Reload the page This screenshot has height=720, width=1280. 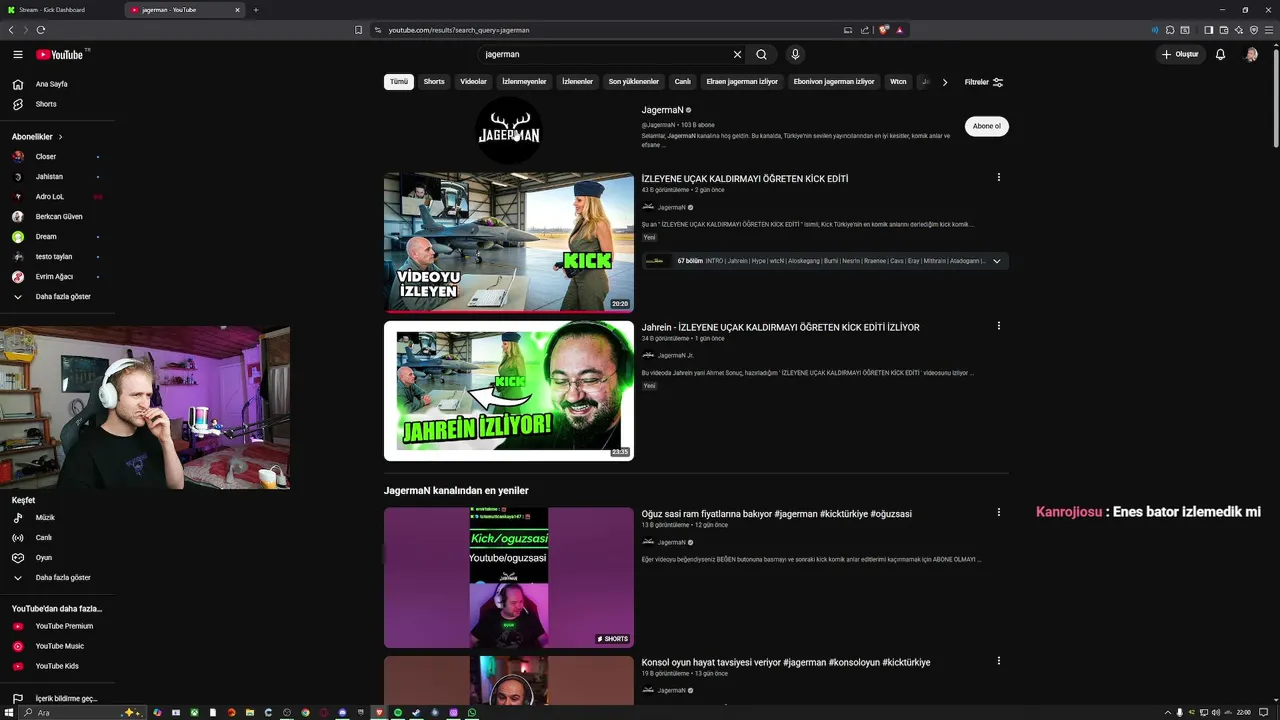pos(41,30)
